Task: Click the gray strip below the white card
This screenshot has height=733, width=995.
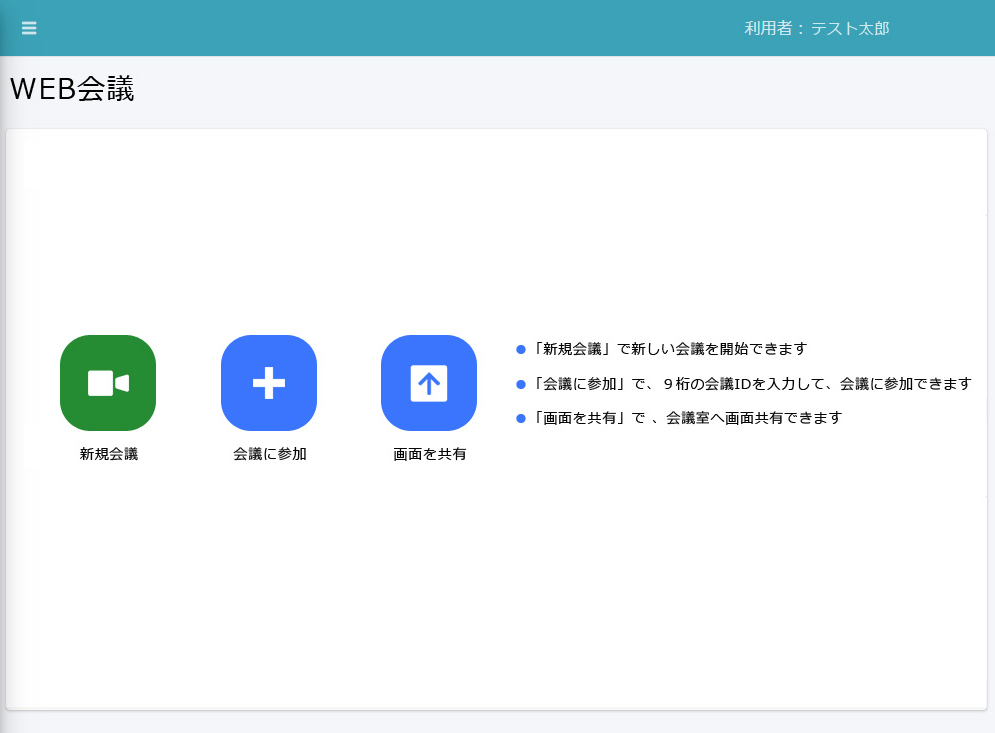Action: pos(497,722)
